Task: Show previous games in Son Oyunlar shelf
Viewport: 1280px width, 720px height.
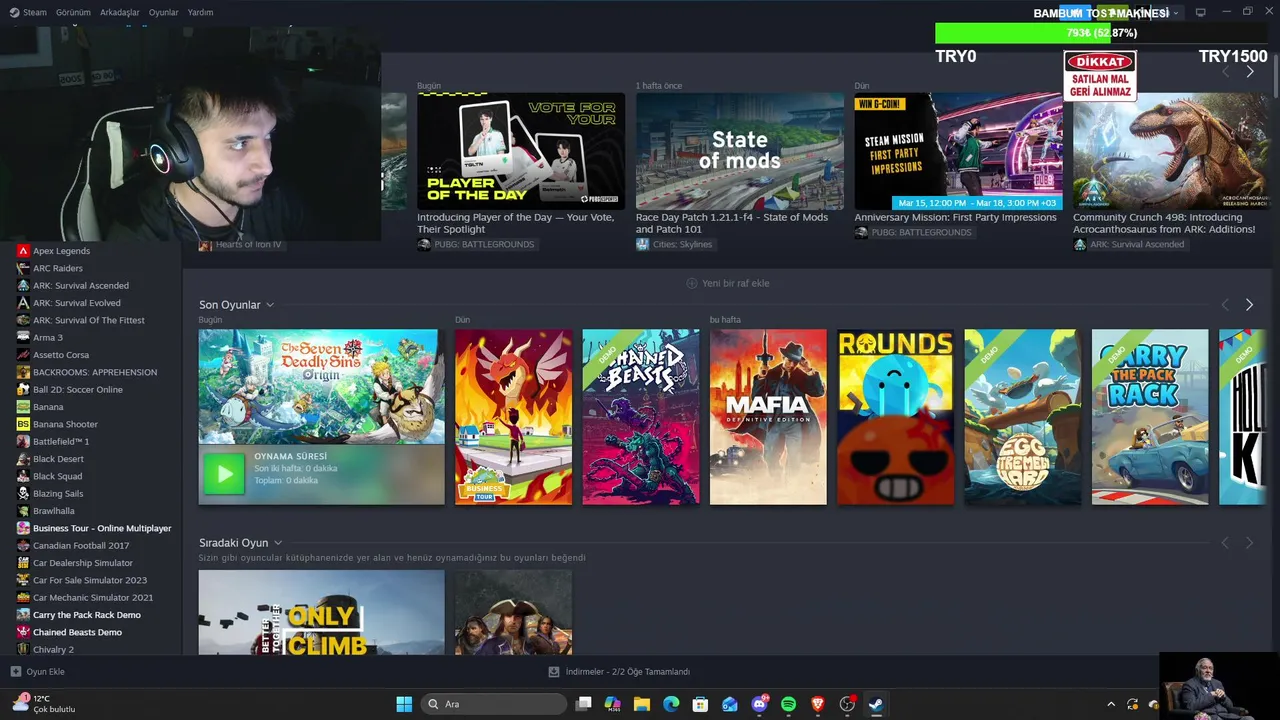Action: 1225,305
